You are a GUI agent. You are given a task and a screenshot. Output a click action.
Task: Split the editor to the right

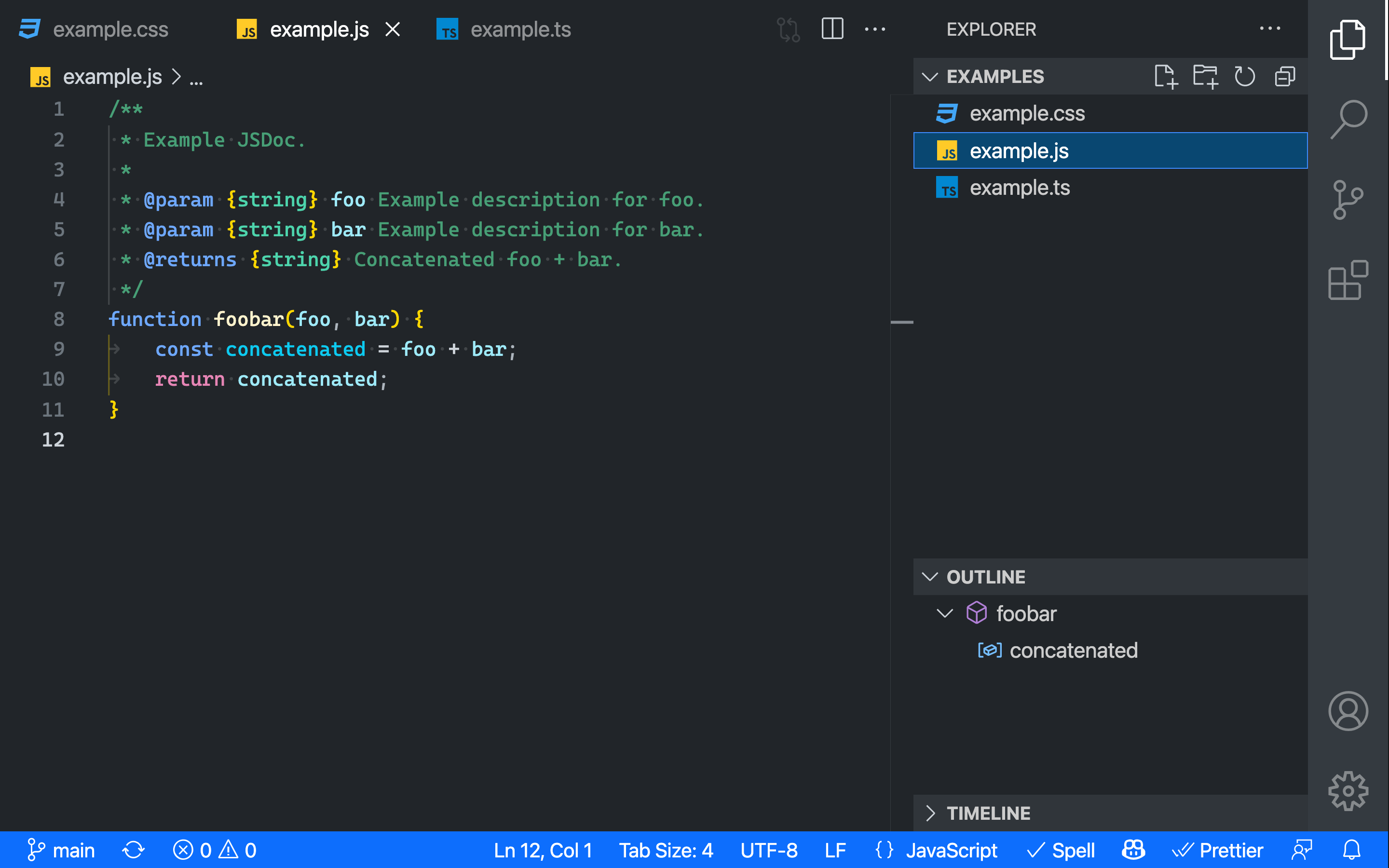[x=832, y=29]
